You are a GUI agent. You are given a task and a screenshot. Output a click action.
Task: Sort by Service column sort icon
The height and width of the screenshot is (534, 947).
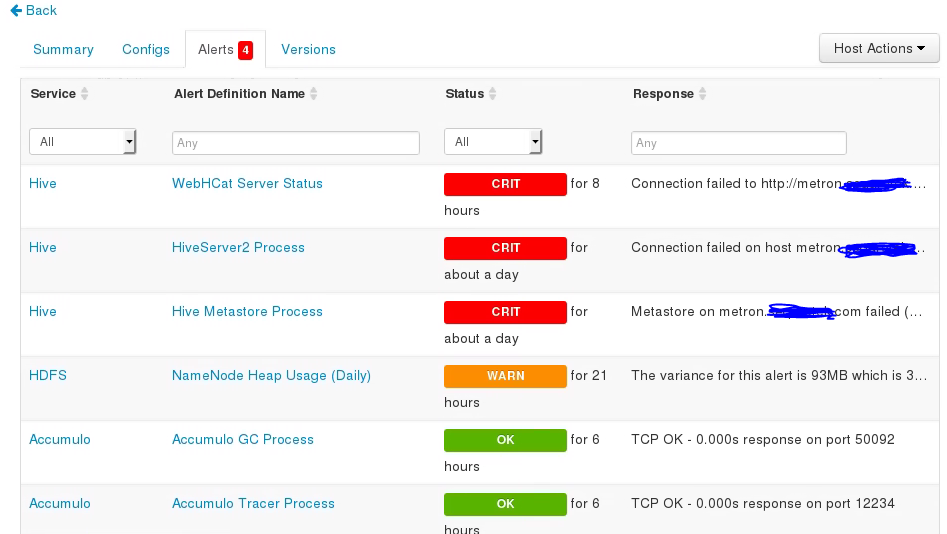[85, 94]
